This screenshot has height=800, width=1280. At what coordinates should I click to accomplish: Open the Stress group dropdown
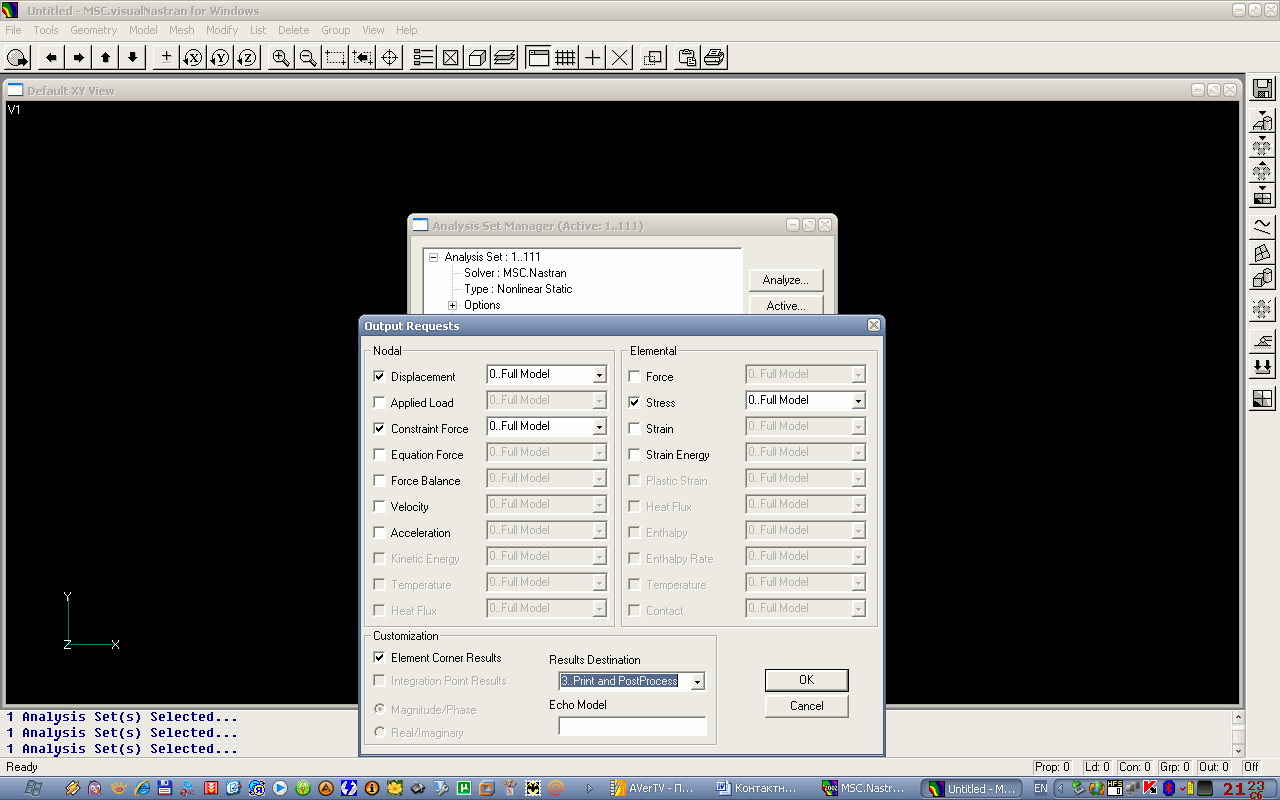(x=858, y=401)
